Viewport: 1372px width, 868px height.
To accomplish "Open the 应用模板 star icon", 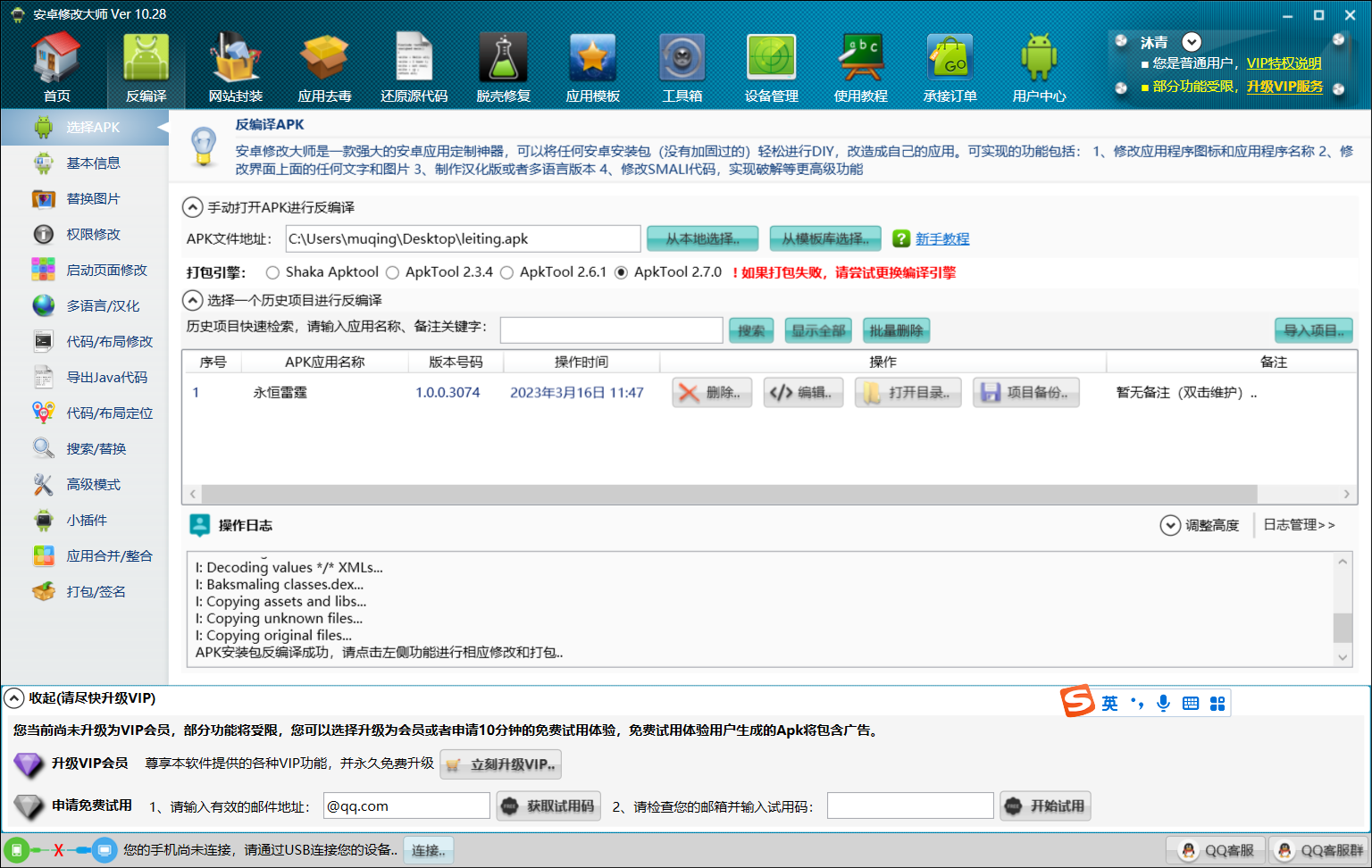I will (592, 58).
